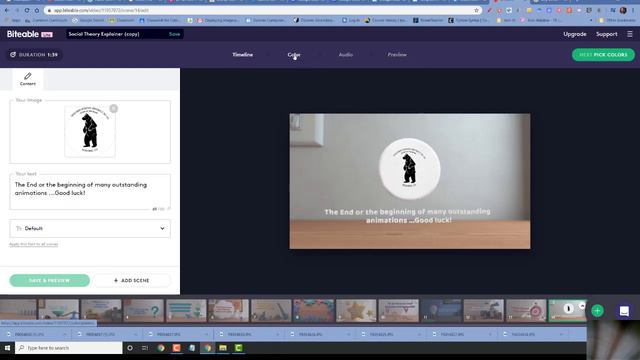Open the hamburger menu in Biteable header
The height and width of the screenshot is (360, 640).
630,34
